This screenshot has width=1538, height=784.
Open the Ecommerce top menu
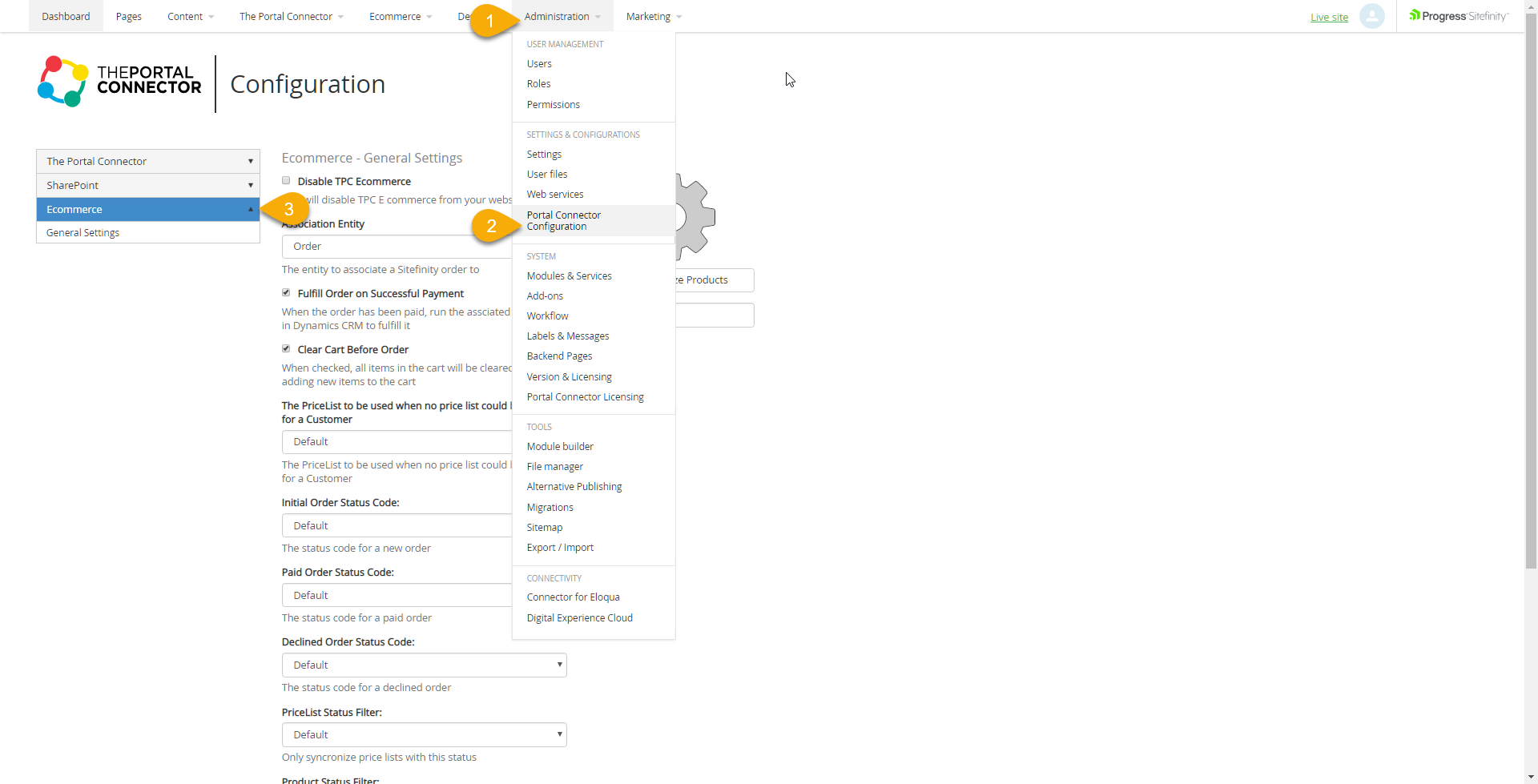pyautogui.click(x=401, y=16)
